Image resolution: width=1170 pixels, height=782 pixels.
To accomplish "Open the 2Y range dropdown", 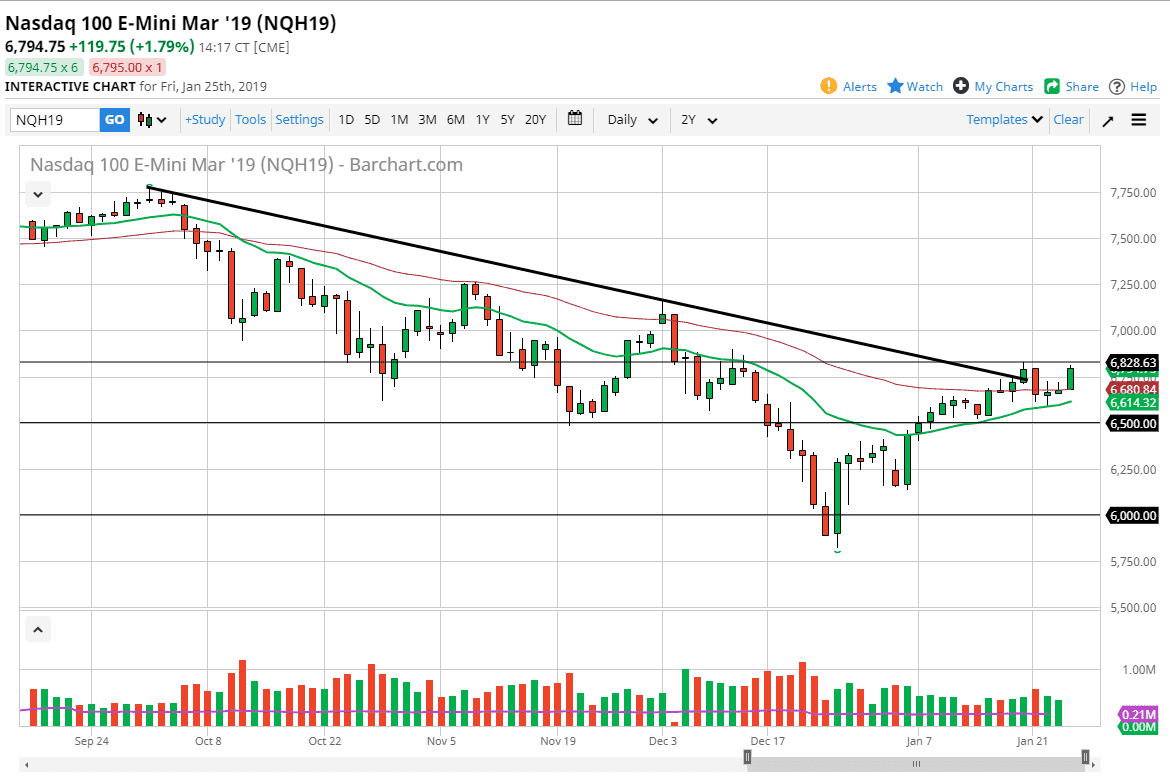I will (697, 119).
